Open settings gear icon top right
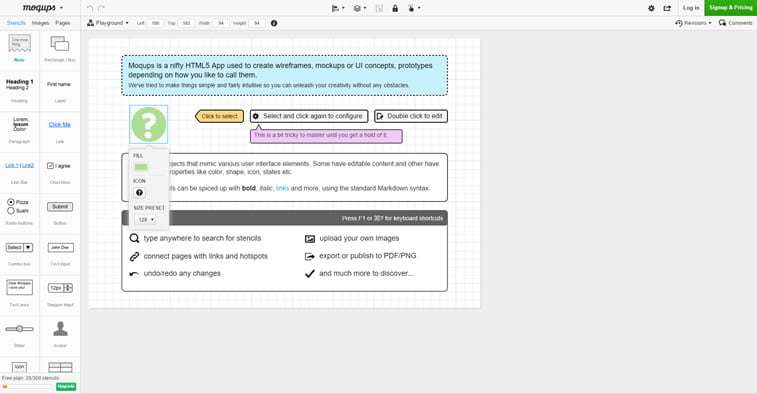 pyautogui.click(x=651, y=8)
